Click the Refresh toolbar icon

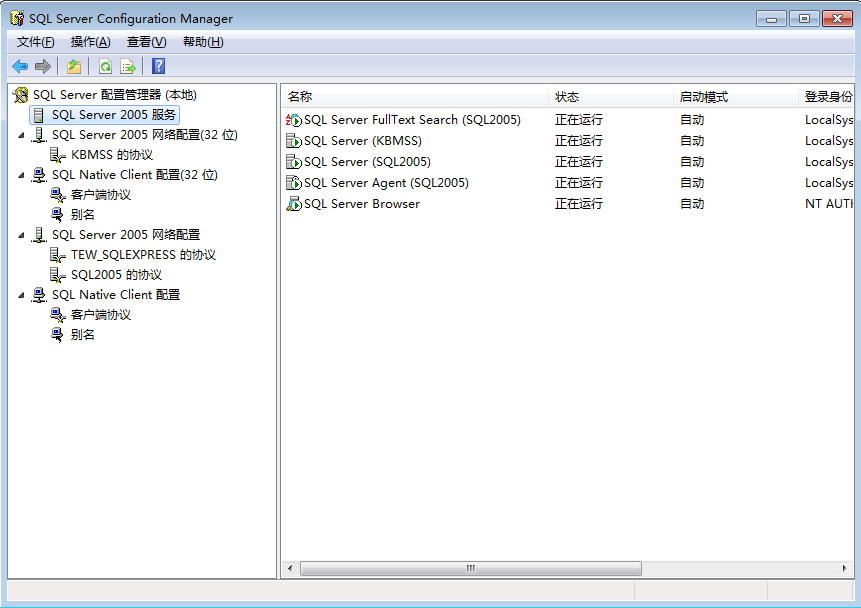(x=105, y=66)
